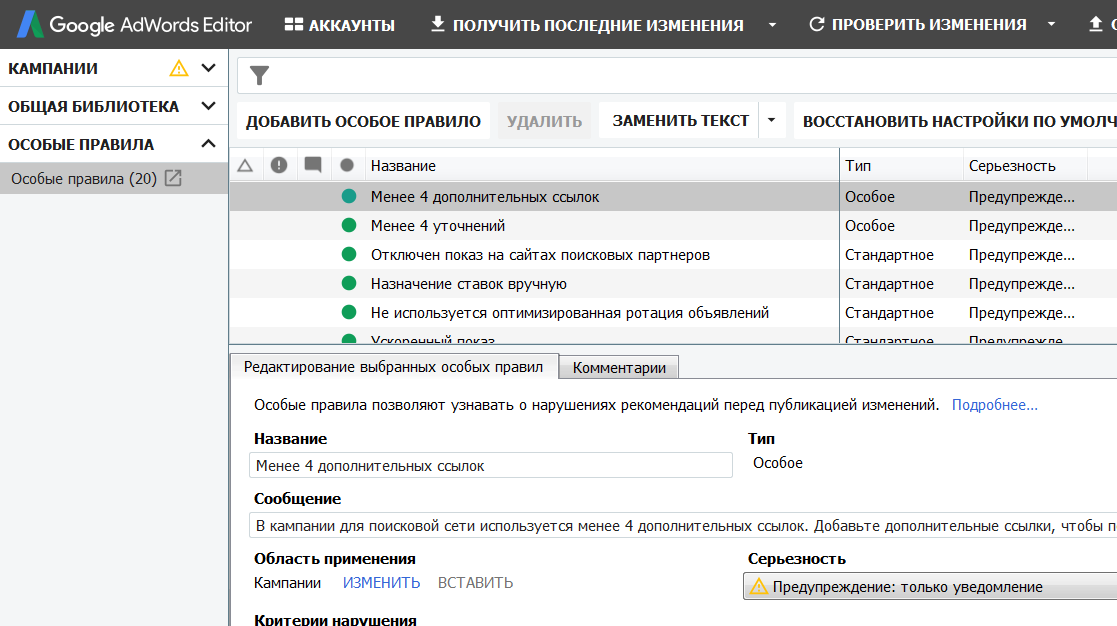The image size is (1117, 626).
Task: Click Вставить link for Область применения
Action: point(475,583)
